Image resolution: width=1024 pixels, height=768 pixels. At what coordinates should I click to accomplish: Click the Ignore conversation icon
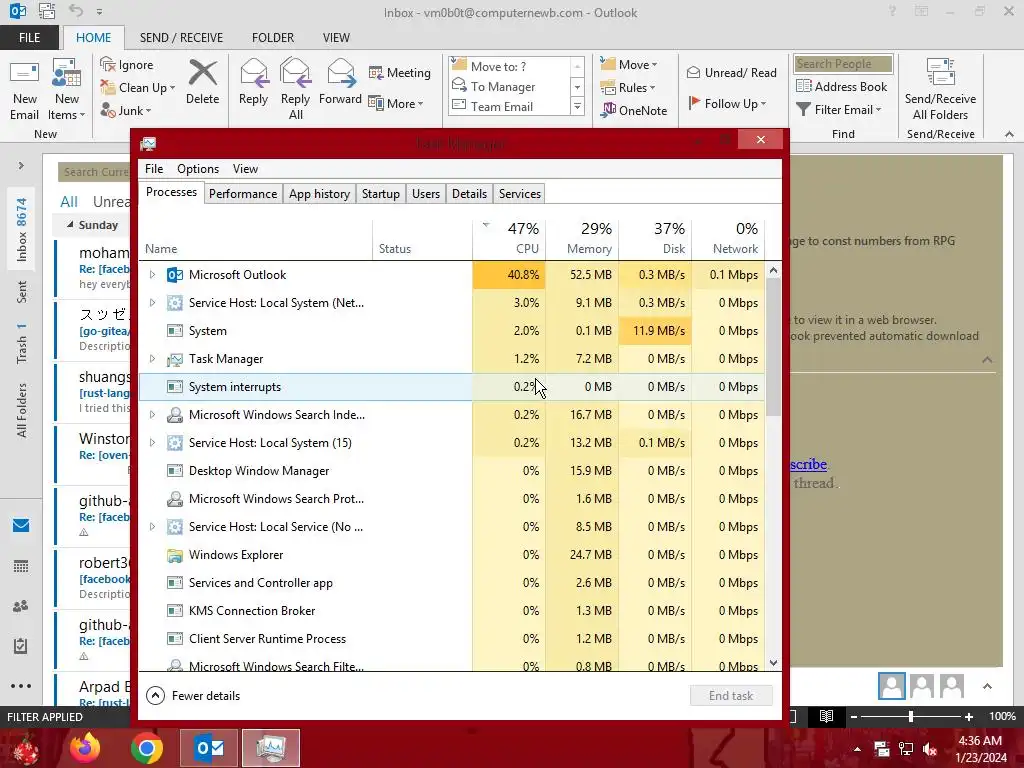[108, 64]
